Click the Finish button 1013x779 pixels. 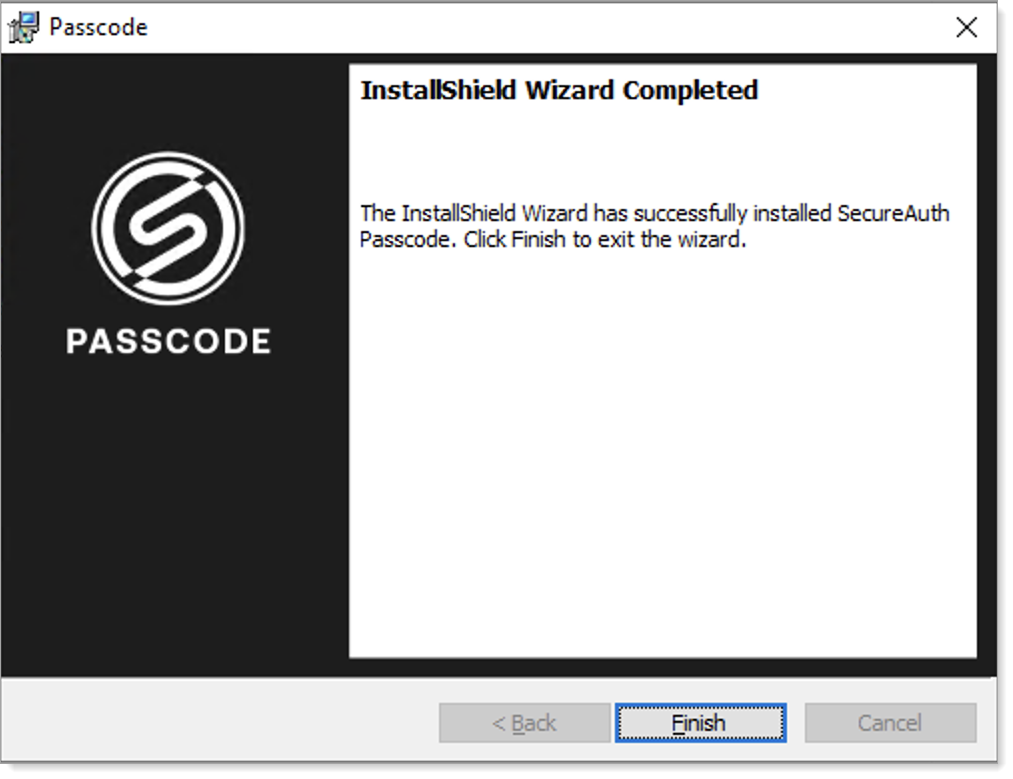[x=700, y=723]
